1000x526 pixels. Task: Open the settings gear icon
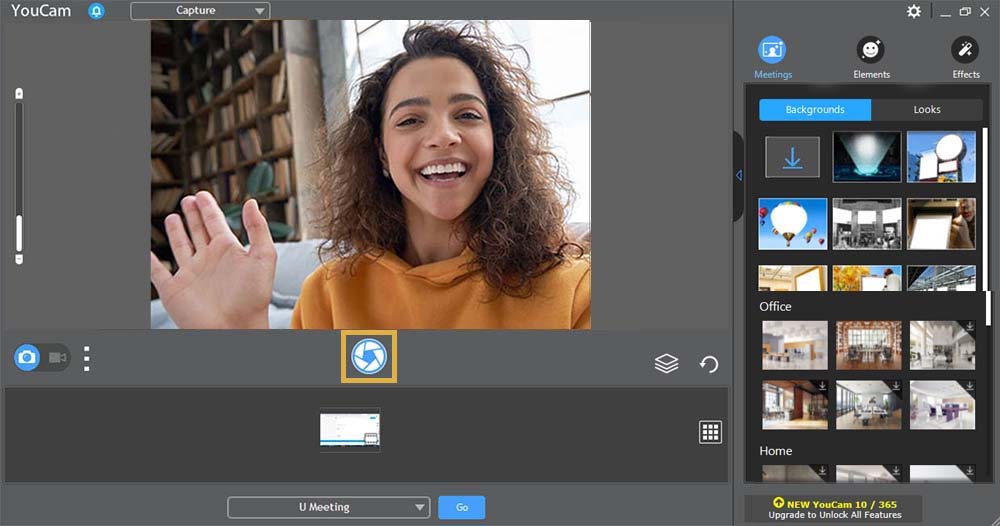click(x=913, y=11)
